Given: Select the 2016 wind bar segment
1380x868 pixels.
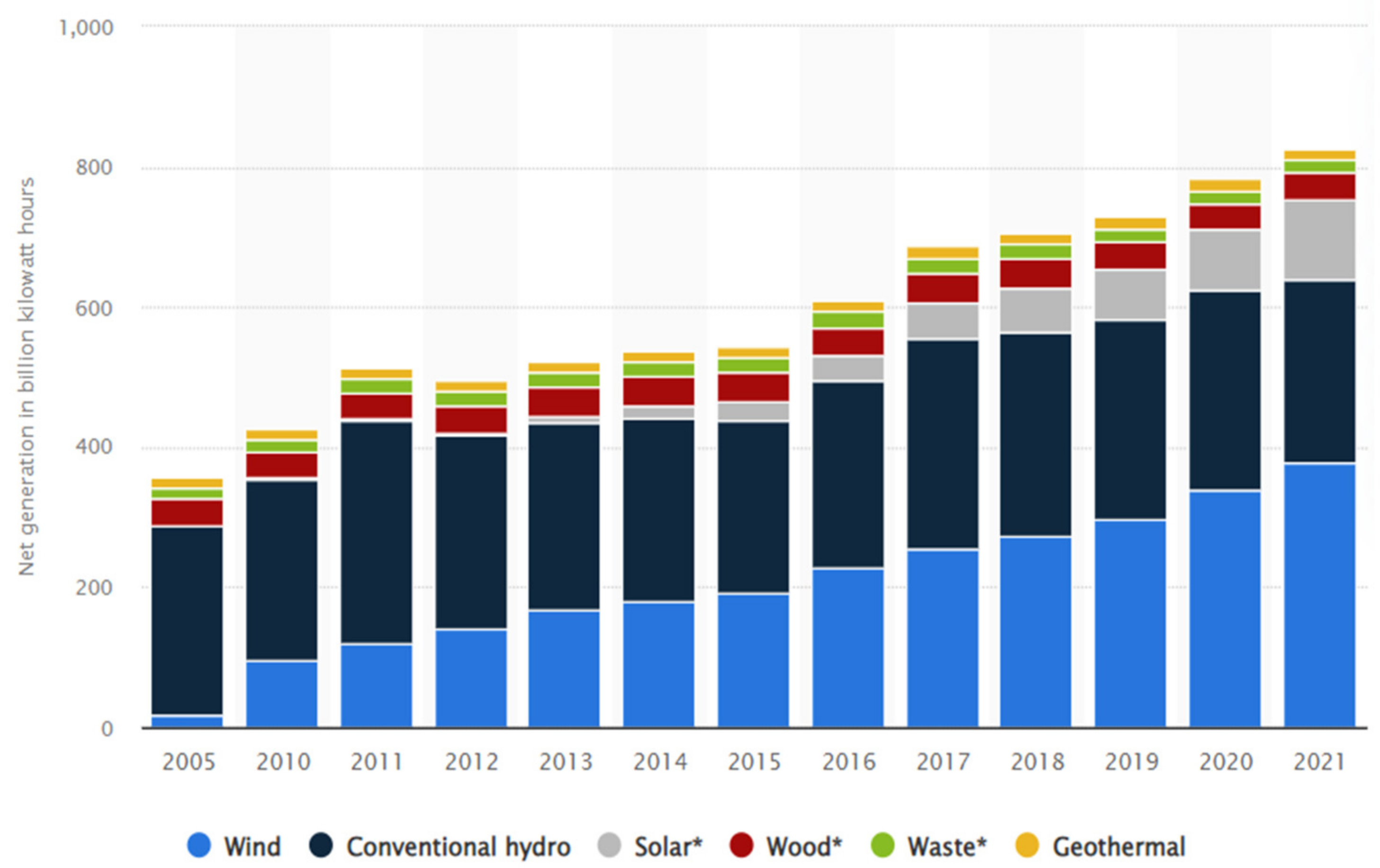Looking at the screenshot, I should [848, 648].
